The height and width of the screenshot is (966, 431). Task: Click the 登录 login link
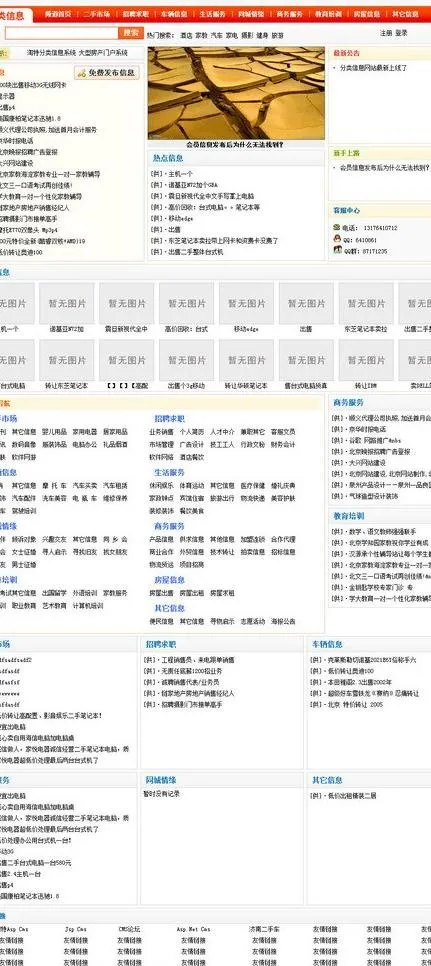401,33
